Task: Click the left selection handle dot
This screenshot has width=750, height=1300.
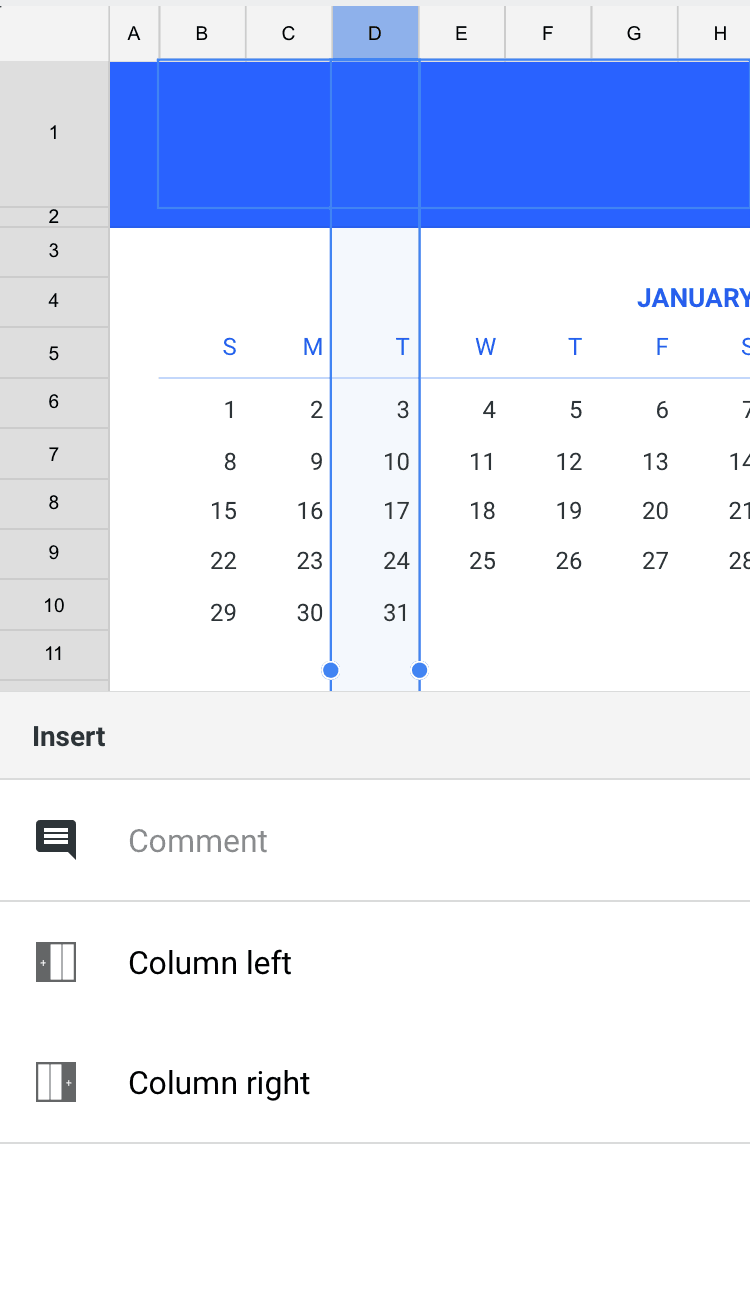Action: (331, 670)
